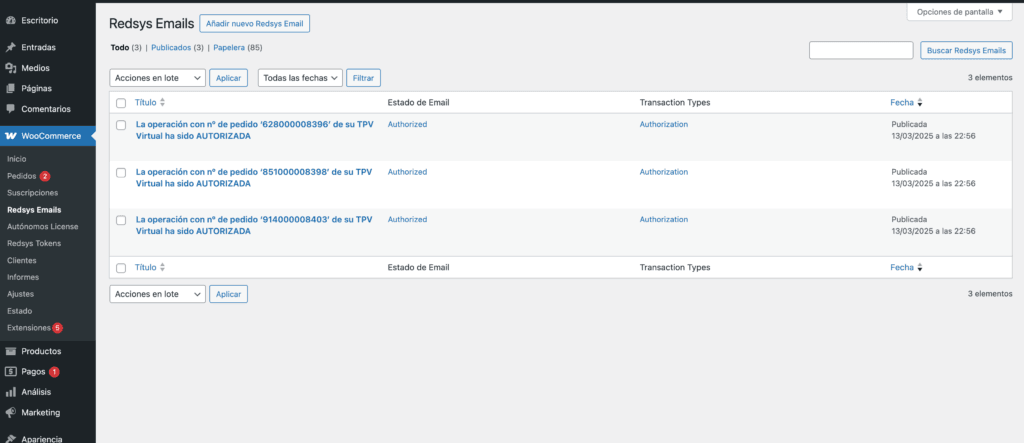1024x443 pixels.
Task: Open the top Acciones en lote dropdown
Action: tap(156, 77)
